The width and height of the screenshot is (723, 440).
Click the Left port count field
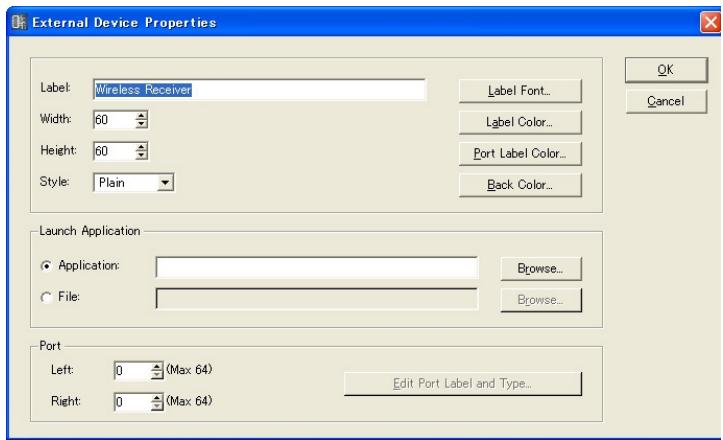[132, 370]
